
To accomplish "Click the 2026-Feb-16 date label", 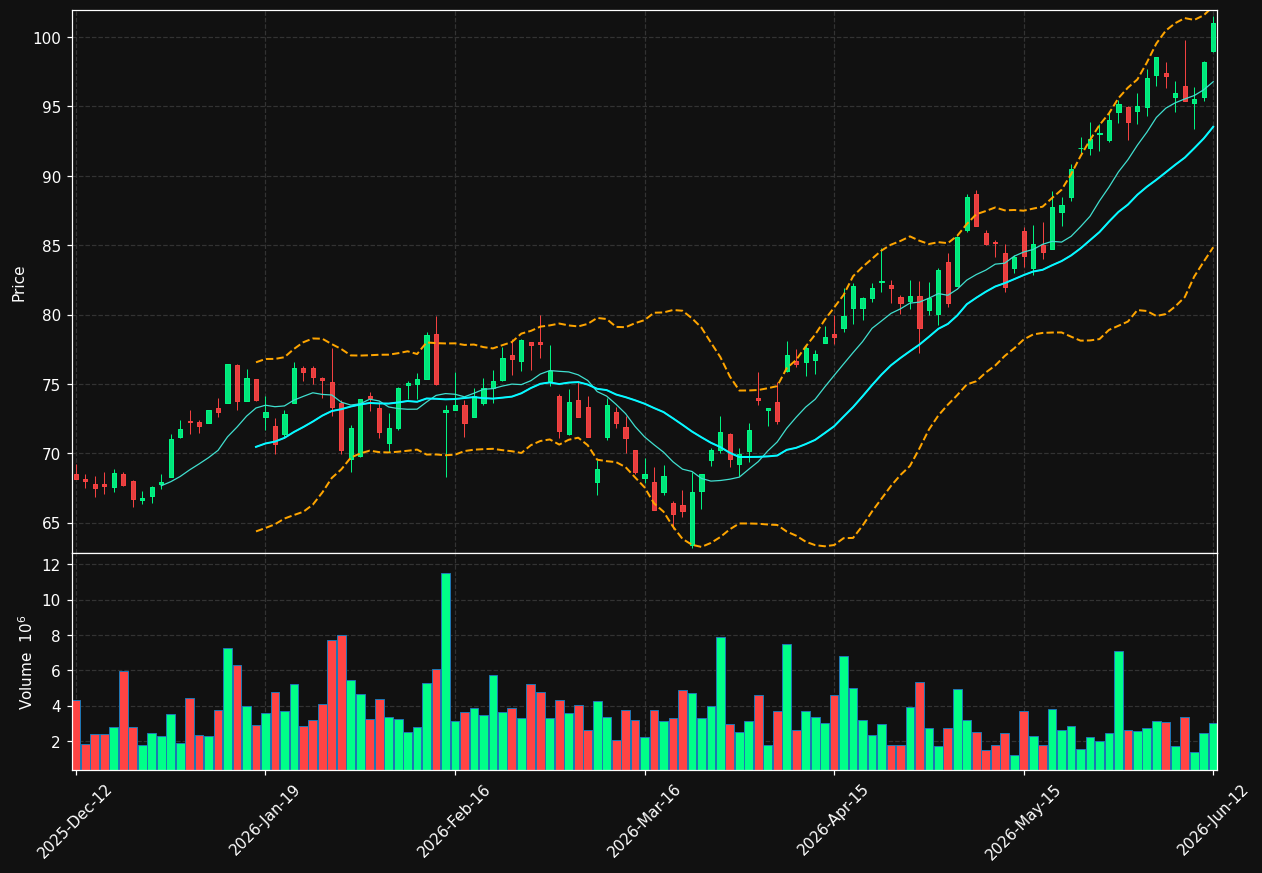I will [x=454, y=821].
